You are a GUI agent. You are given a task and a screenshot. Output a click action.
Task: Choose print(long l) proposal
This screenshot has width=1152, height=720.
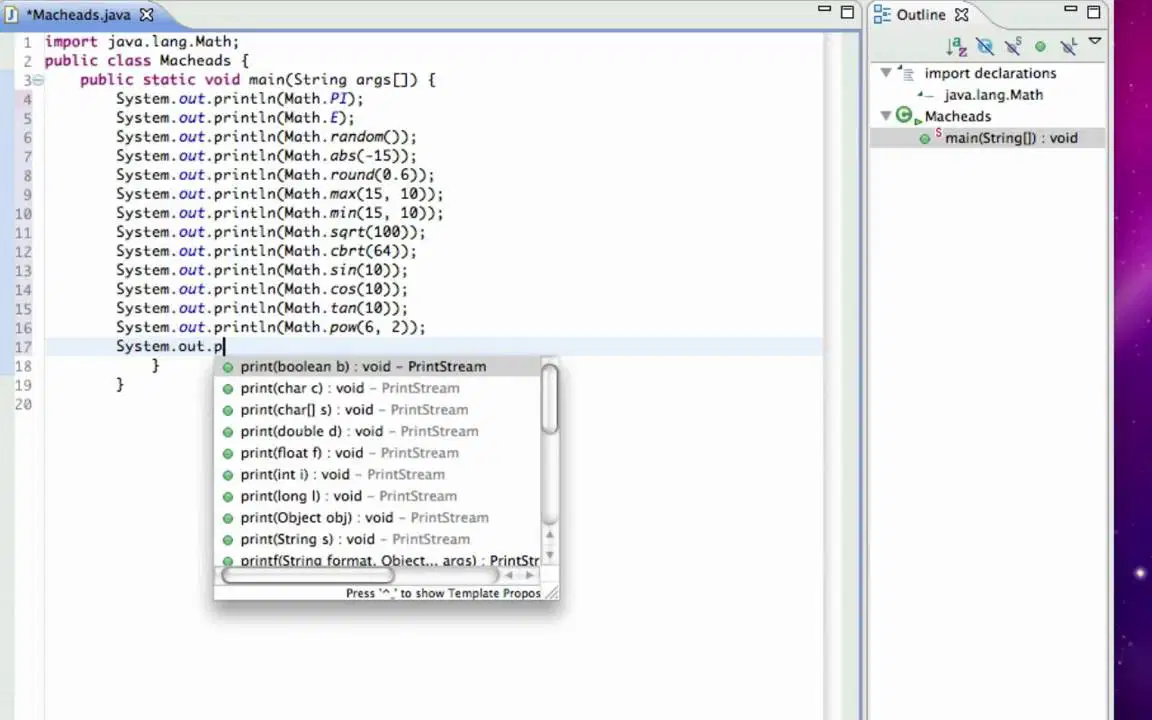(378, 496)
